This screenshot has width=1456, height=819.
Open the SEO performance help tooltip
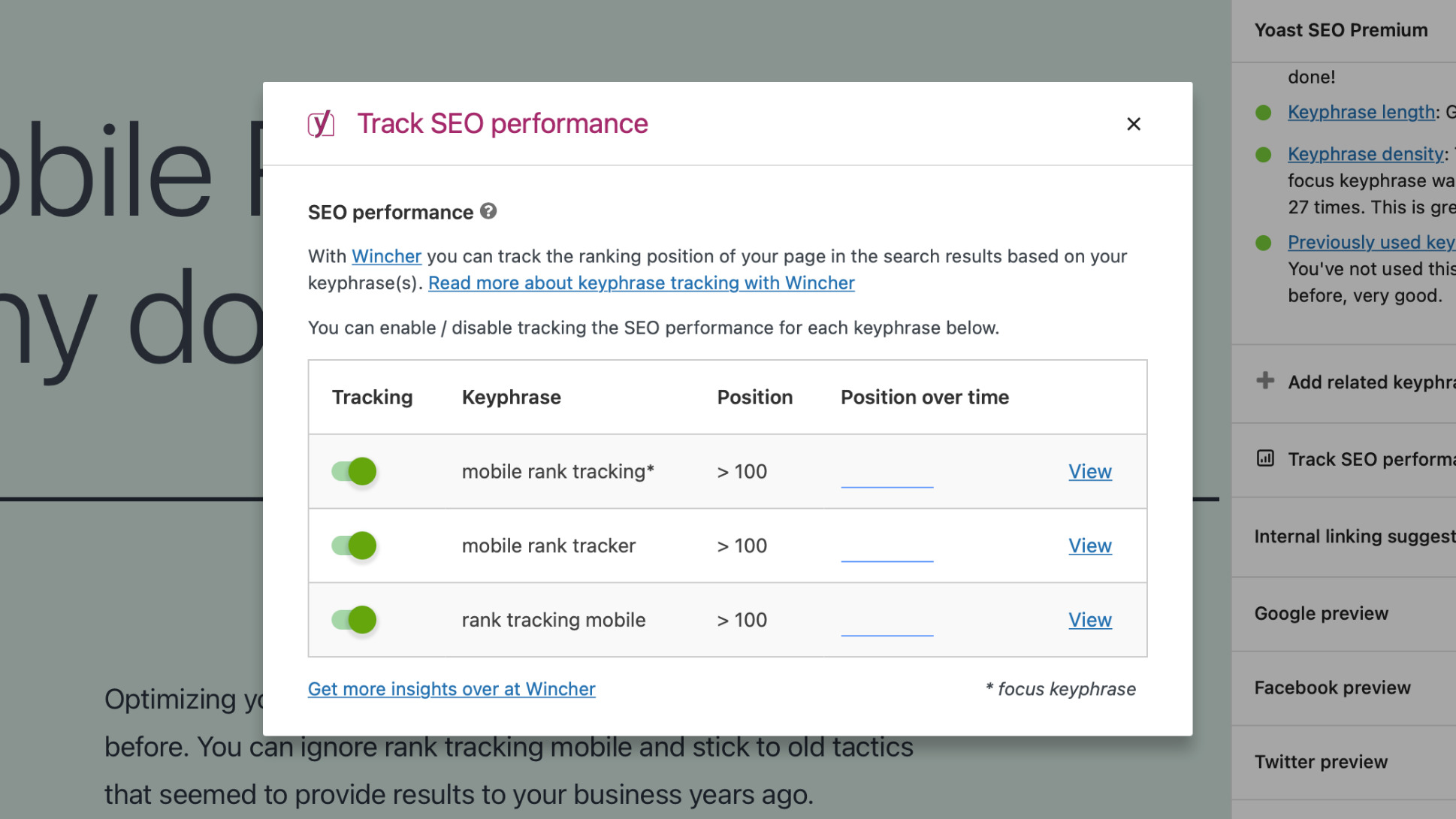click(x=489, y=212)
